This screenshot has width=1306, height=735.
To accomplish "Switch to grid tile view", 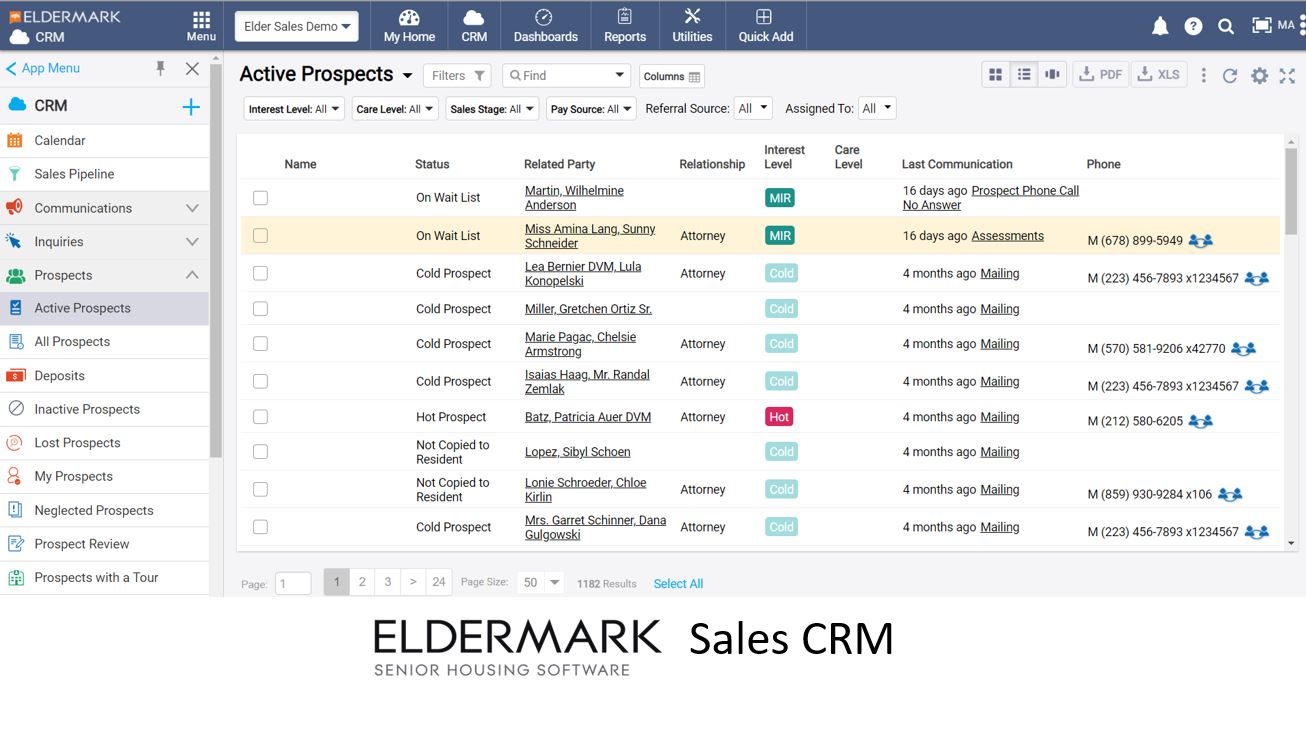I will click(996, 75).
